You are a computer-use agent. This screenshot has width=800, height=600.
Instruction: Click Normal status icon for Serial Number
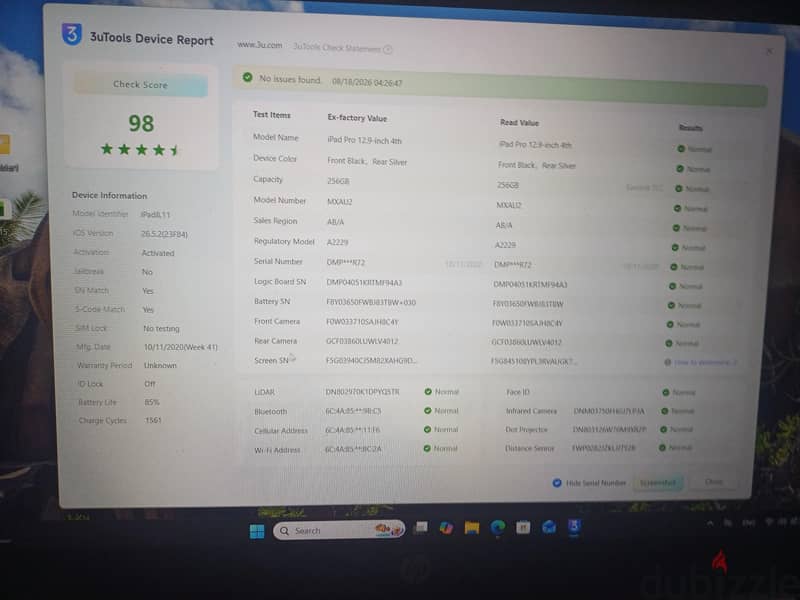point(673,267)
